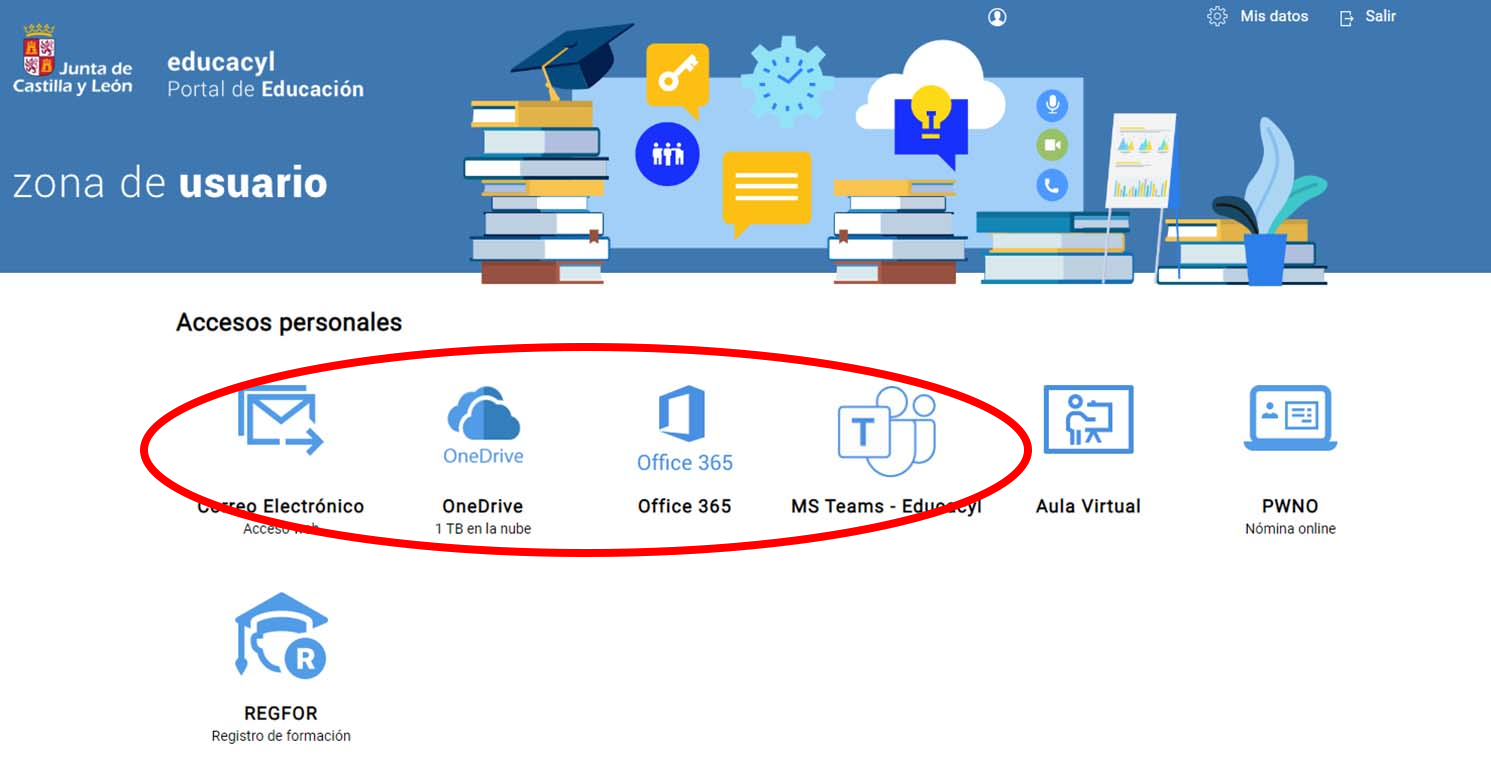Viewport: 1491px width, 758px height.
Task: Click the user profile icon in header
Action: (x=997, y=17)
